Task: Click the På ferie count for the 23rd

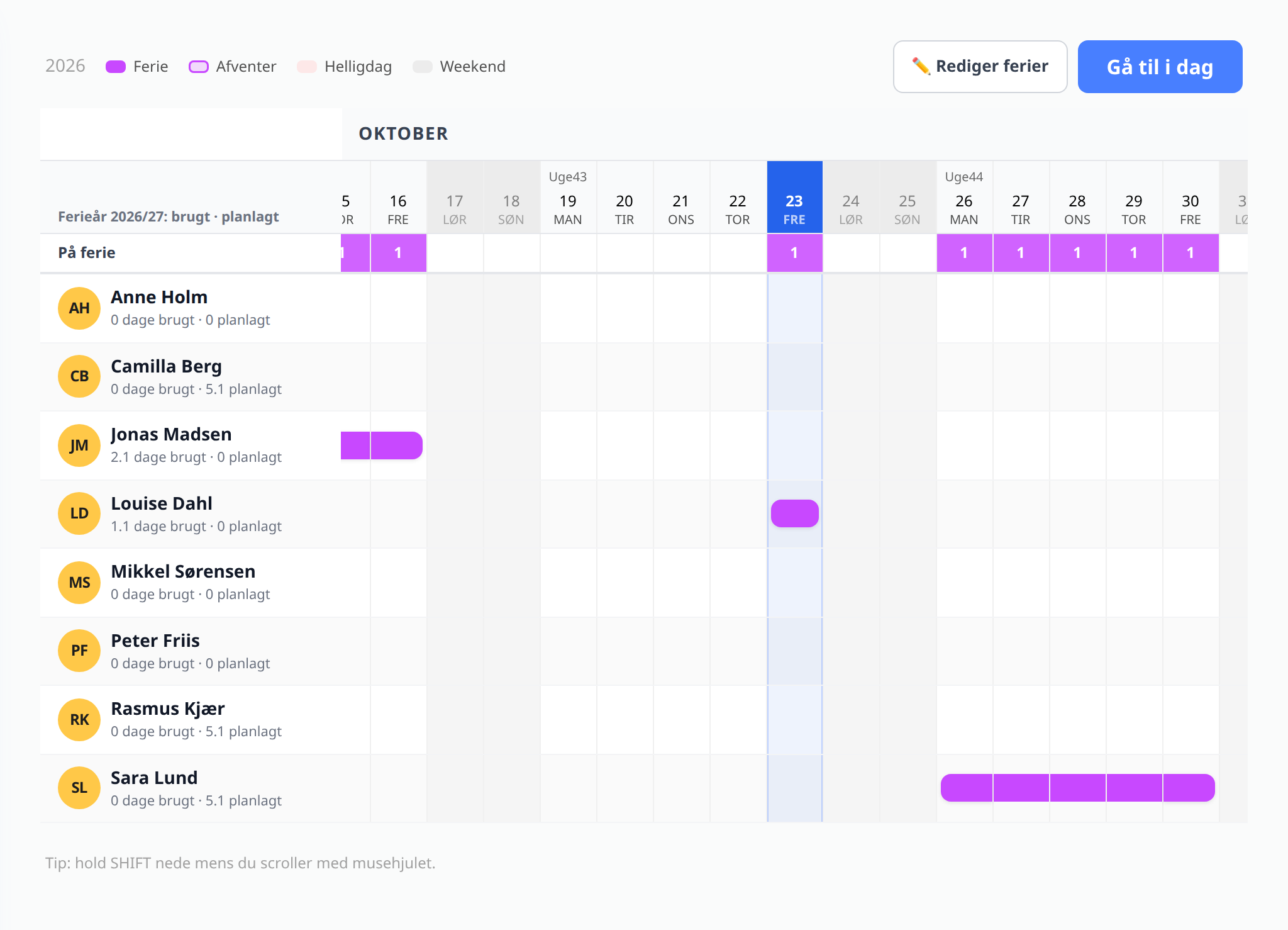Action: coord(795,253)
